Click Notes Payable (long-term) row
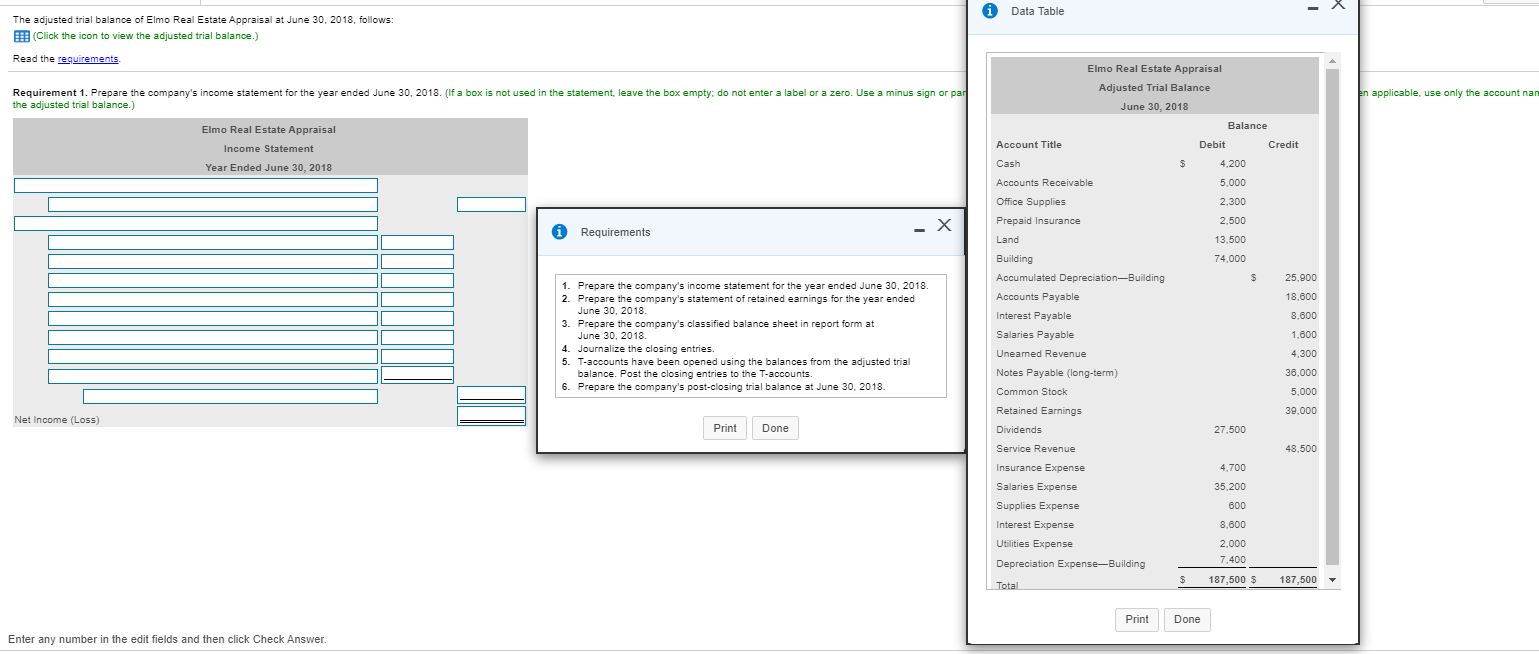The height and width of the screenshot is (654, 1539). coord(1155,373)
